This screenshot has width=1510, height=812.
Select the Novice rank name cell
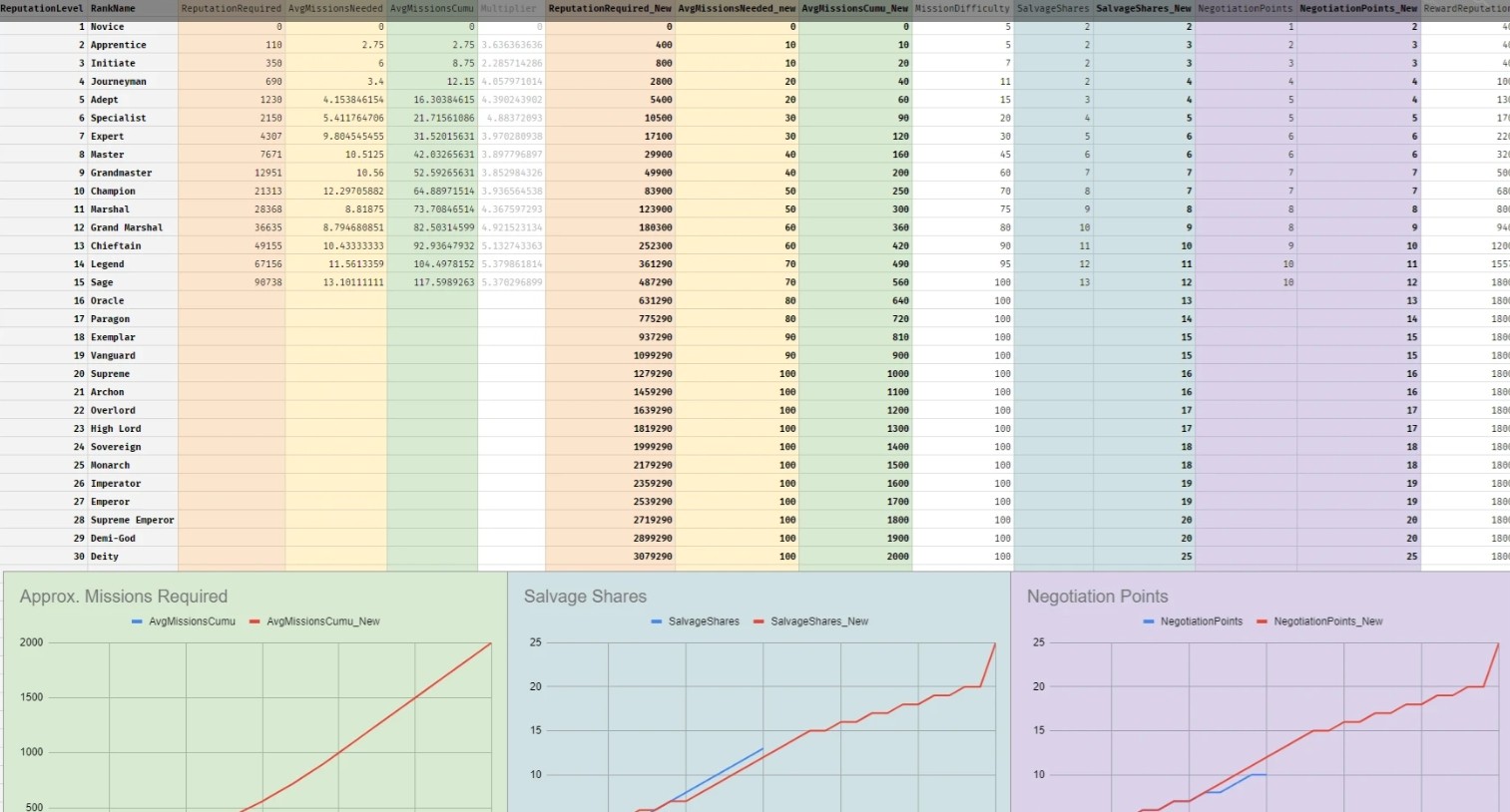(133, 27)
